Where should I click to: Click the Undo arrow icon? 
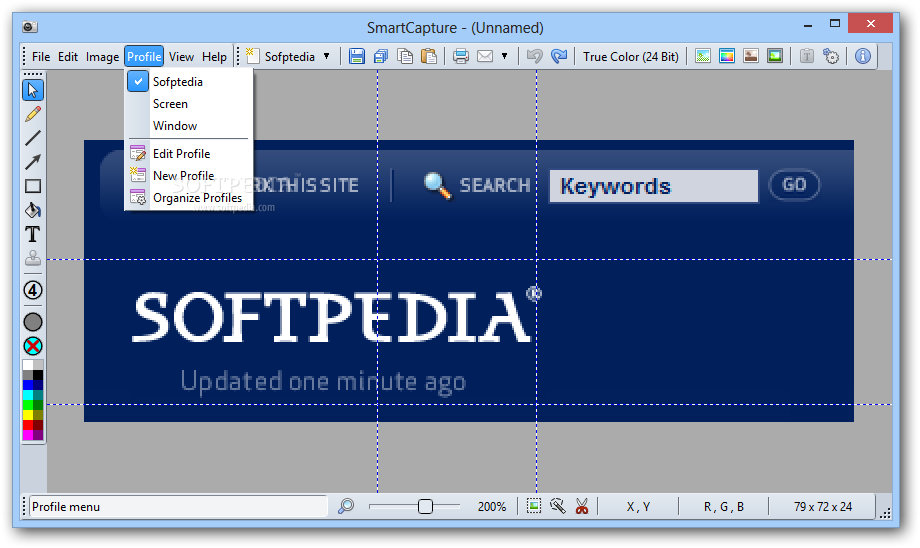(535, 56)
